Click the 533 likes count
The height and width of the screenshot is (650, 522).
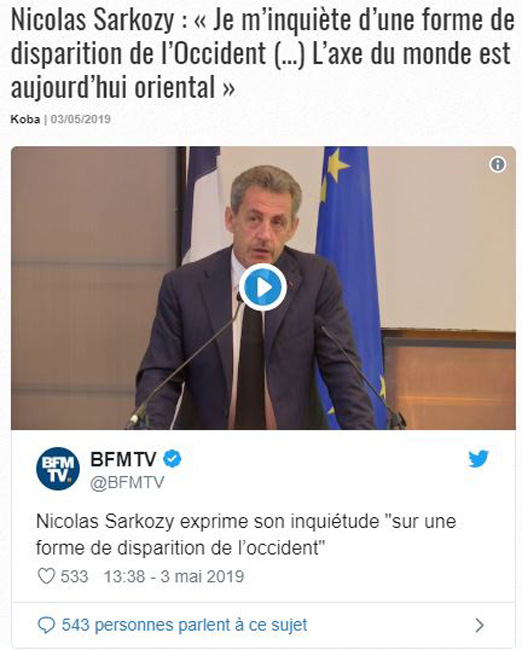(75, 576)
